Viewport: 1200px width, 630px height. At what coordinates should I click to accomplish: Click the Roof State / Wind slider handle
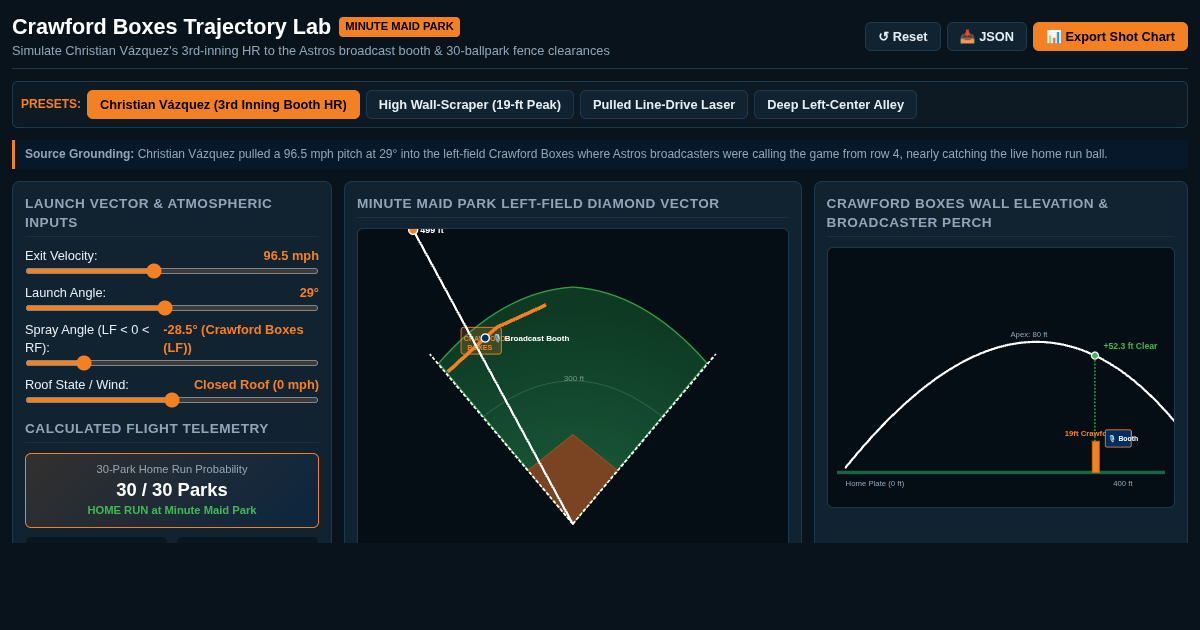point(172,400)
